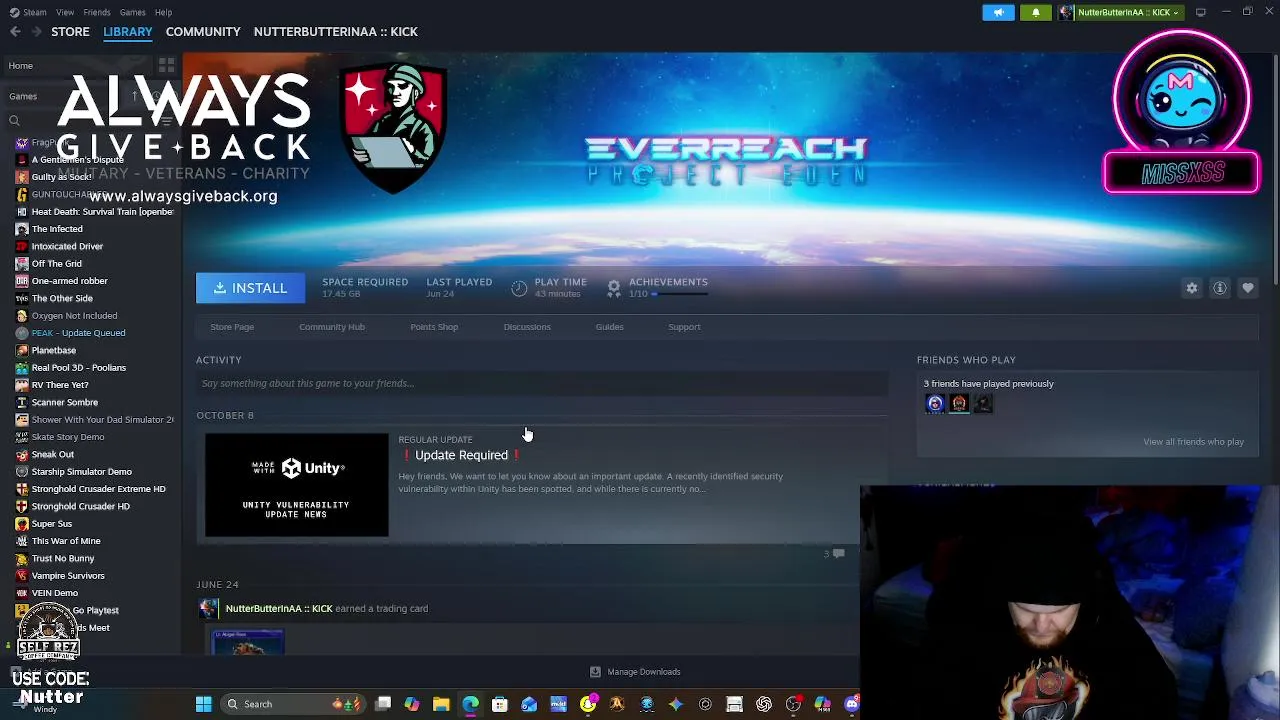
Task: Open the Help menu
Action: pyautogui.click(x=163, y=12)
